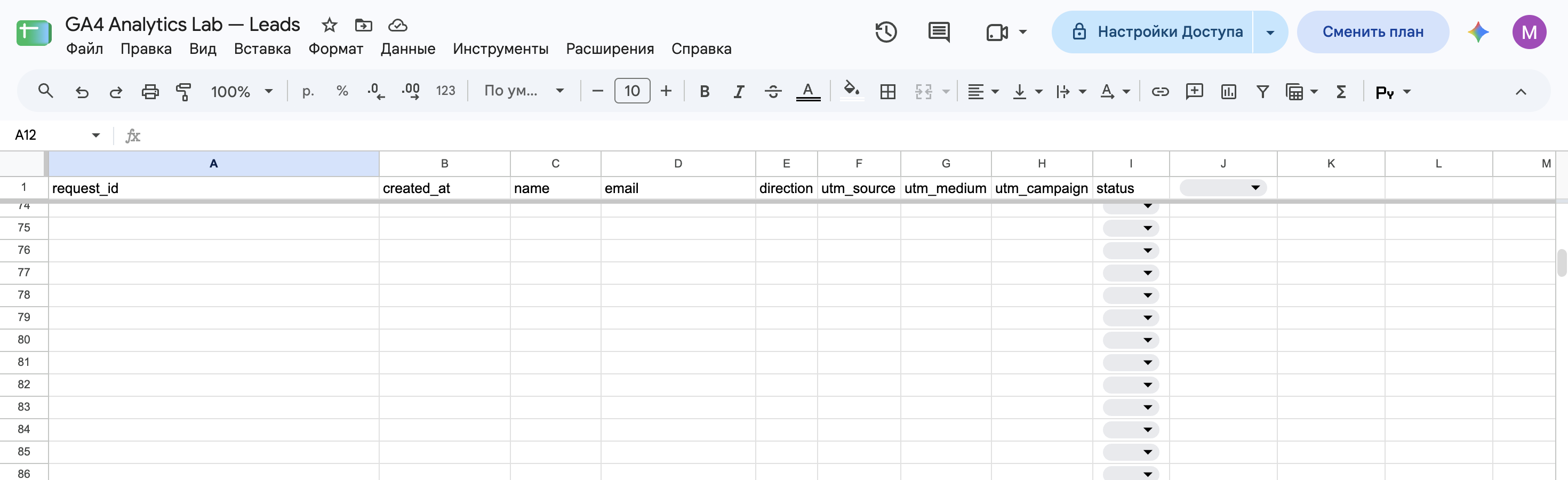The image size is (1568, 480).
Task: Open the dropdown chip in cell J1
Action: click(x=1223, y=187)
